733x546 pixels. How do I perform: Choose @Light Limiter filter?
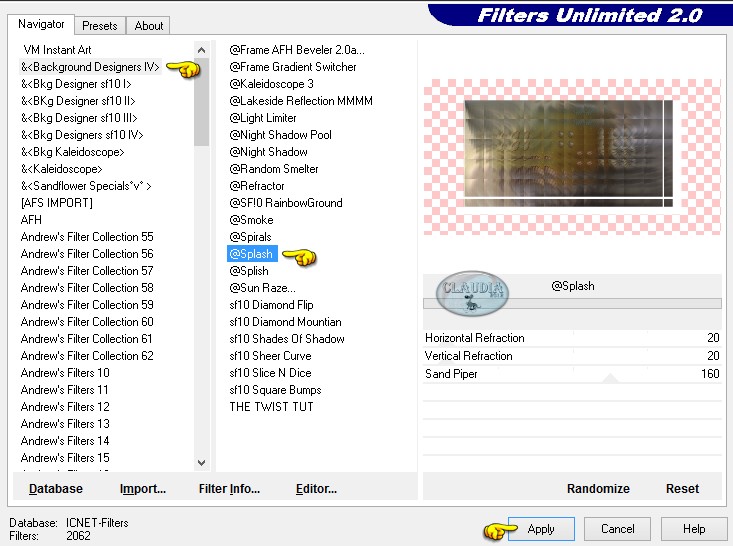(263, 118)
